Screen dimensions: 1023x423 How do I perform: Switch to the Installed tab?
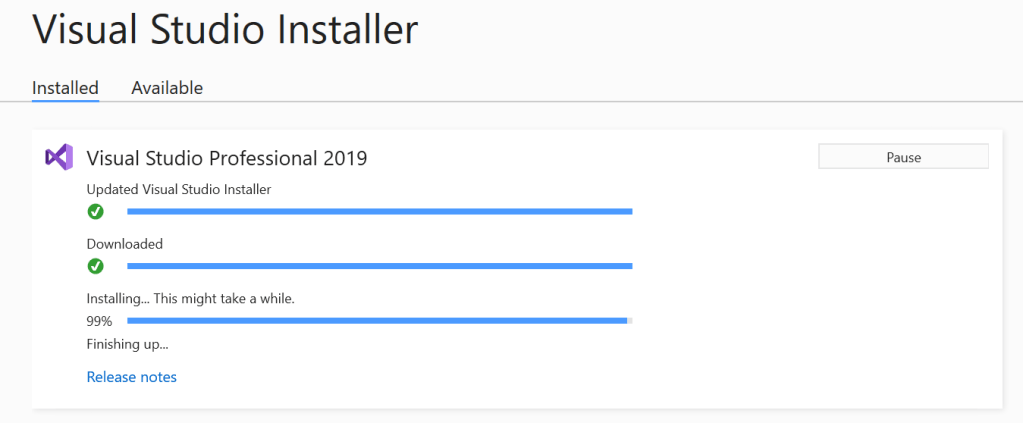point(65,88)
